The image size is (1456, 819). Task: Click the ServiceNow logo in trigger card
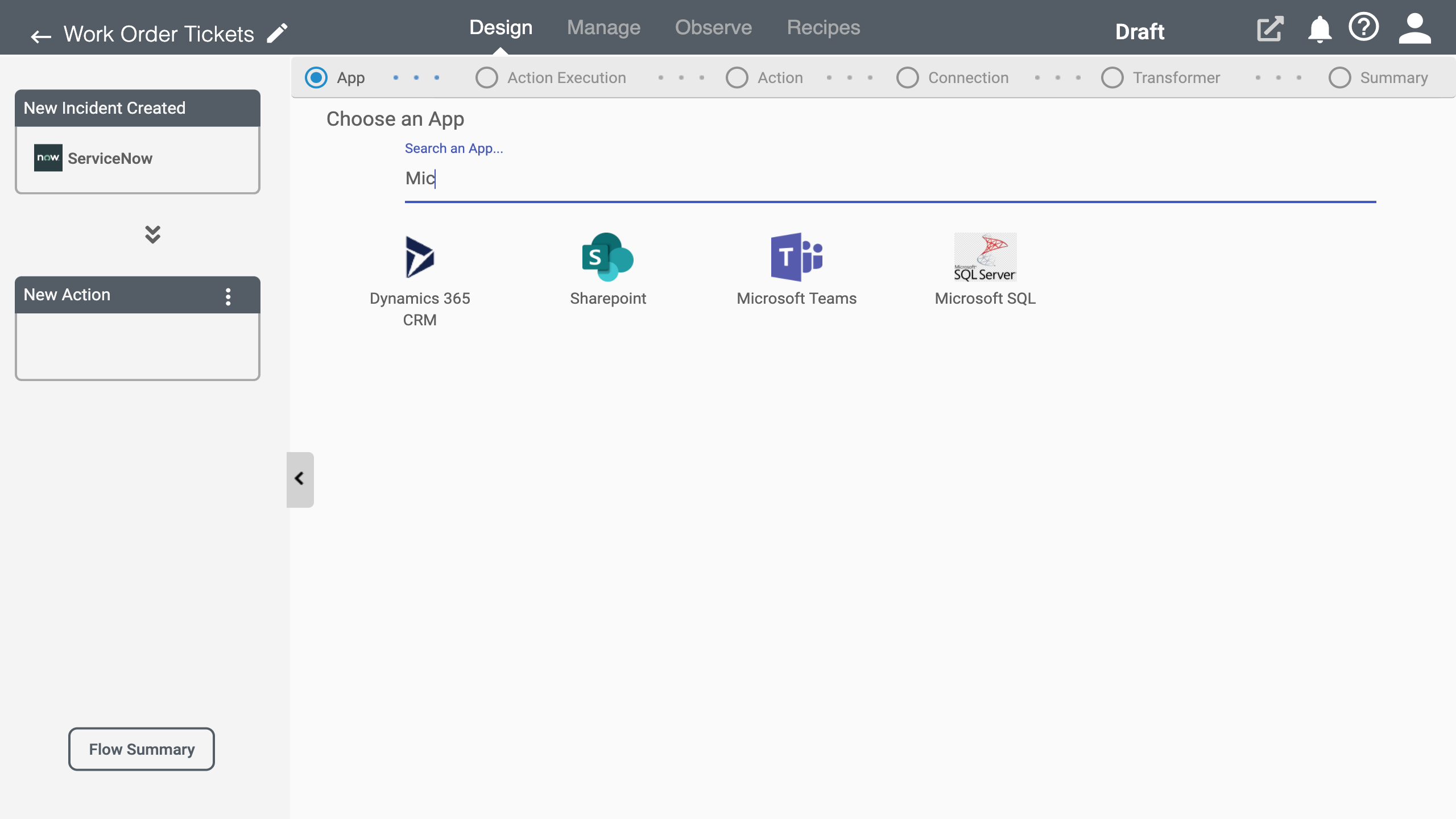48,158
